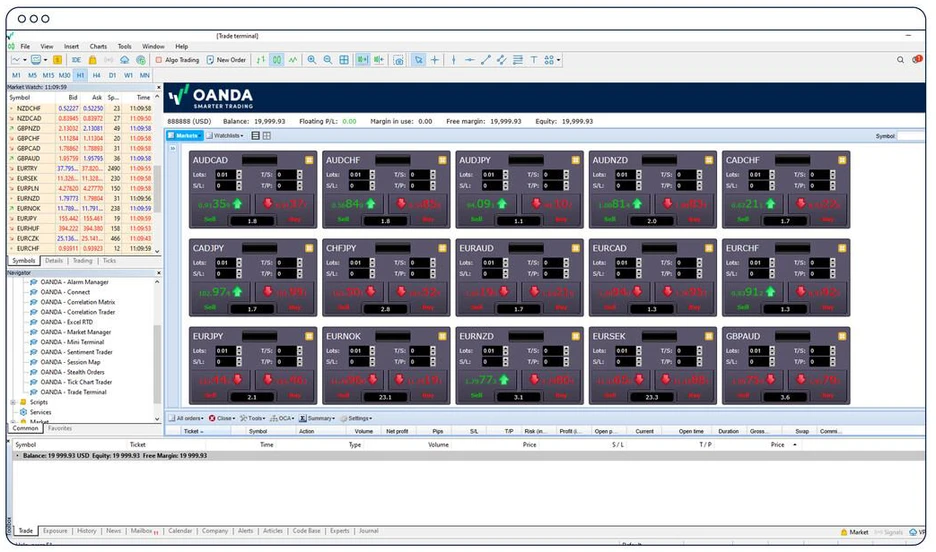
Task: Open the Markets dropdown
Action: (184, 136)
